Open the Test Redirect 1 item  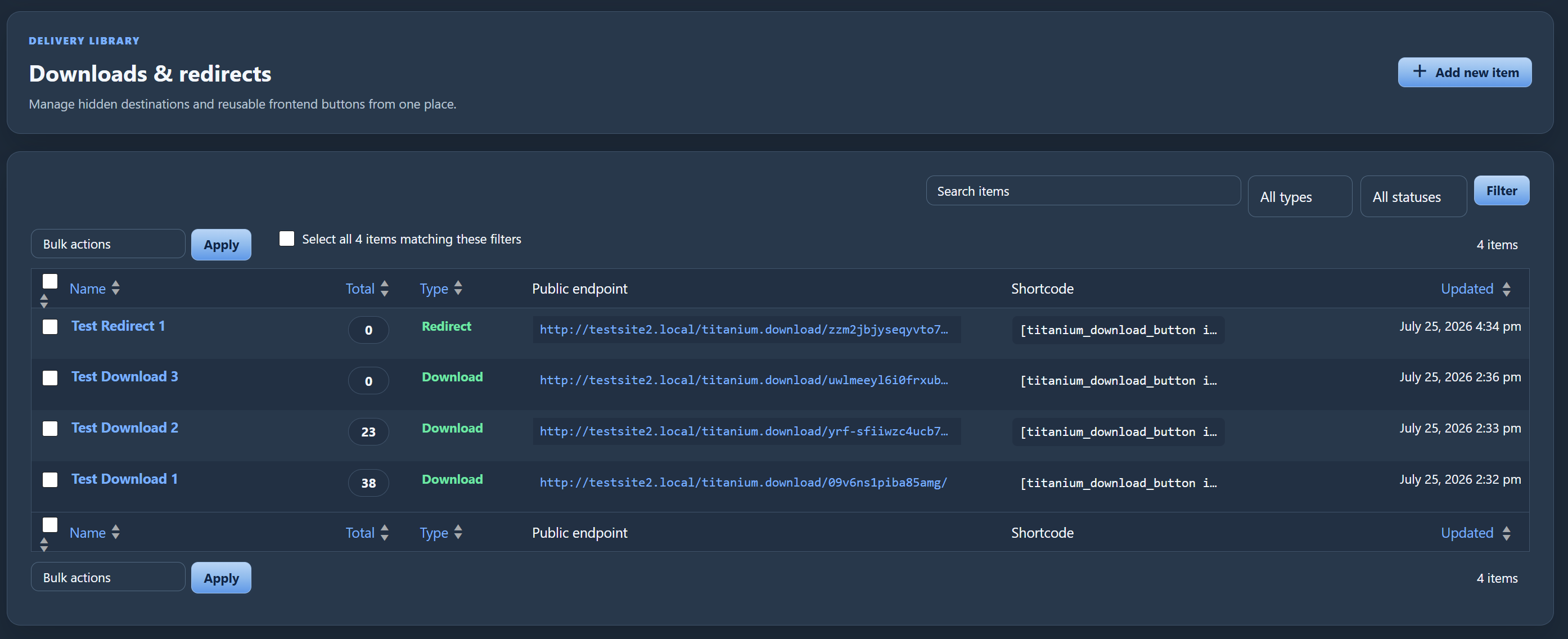pos(118,326)
